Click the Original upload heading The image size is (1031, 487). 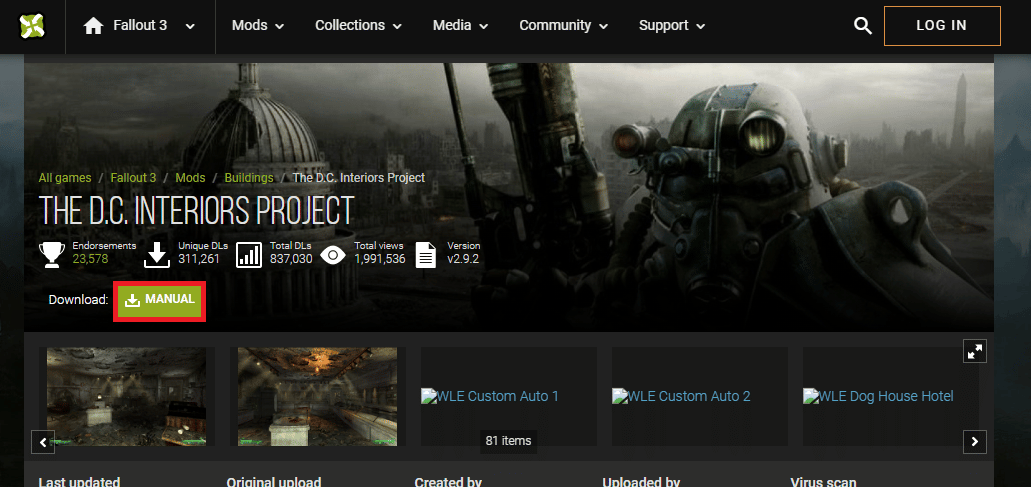click(x=274, y=482)
